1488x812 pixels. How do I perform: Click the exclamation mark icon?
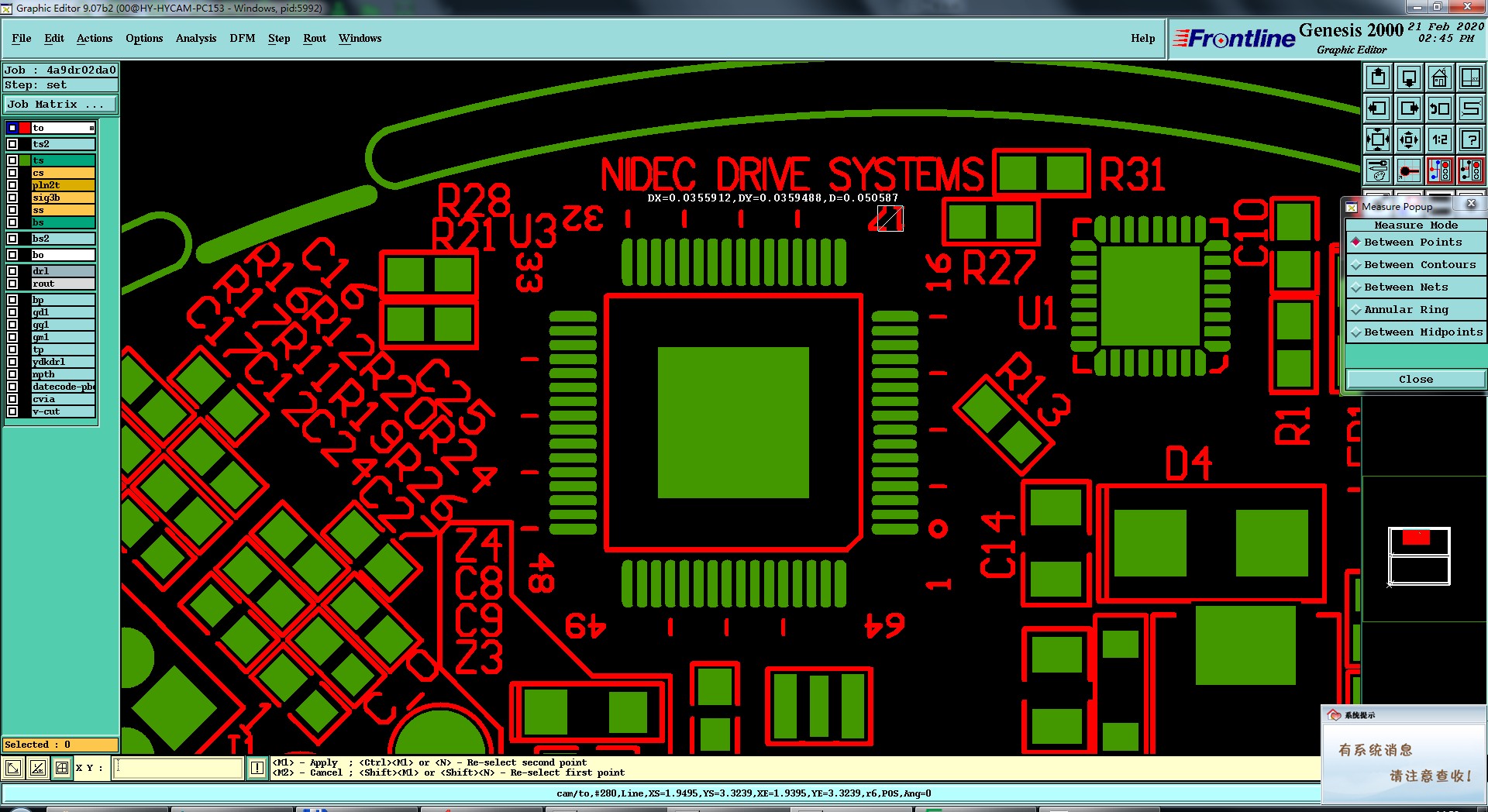[257, 768]
